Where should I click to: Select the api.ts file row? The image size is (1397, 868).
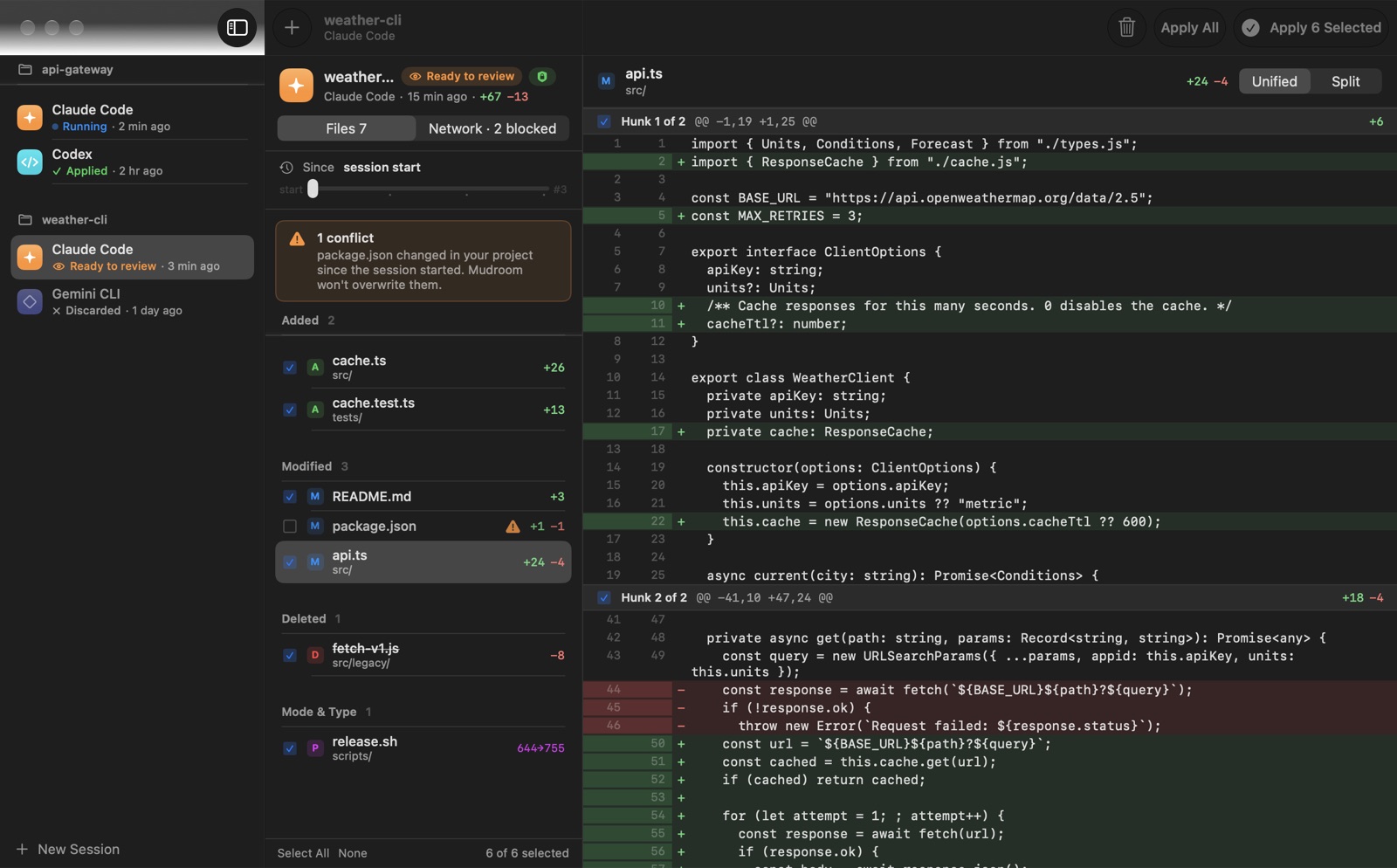(423, 562)
